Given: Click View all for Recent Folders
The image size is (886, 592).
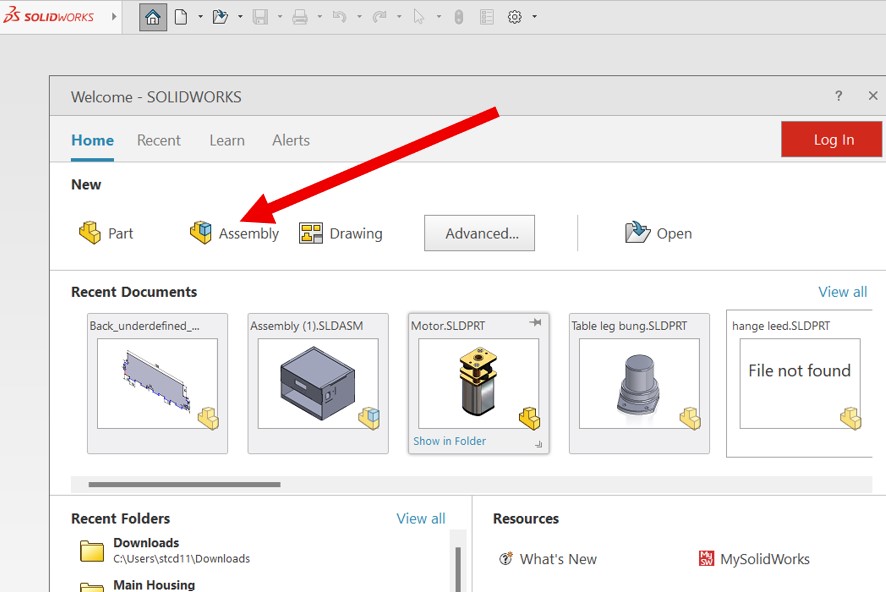Looking at the screenshot, I should click(421, 518).
